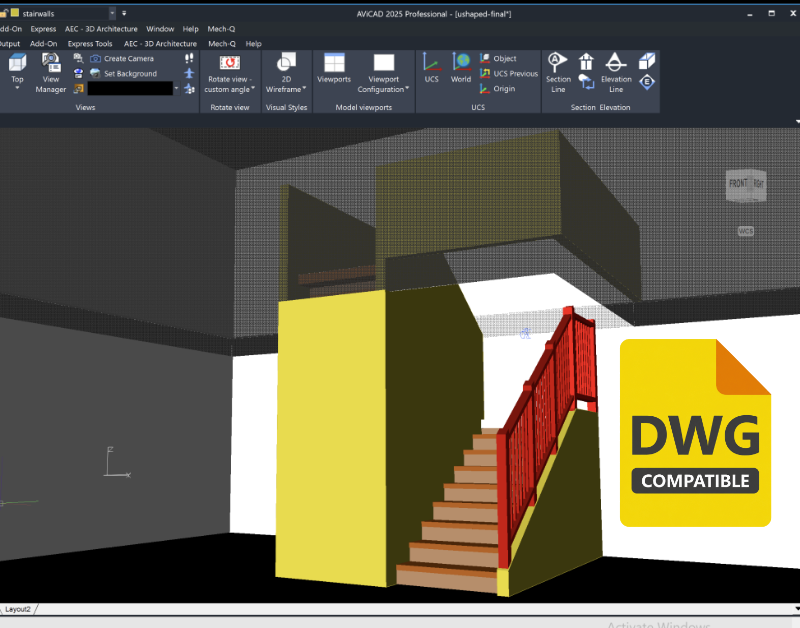800x628 pixels.
Task: Open the stairwalls layer dropdown
Action: (112, 13)
